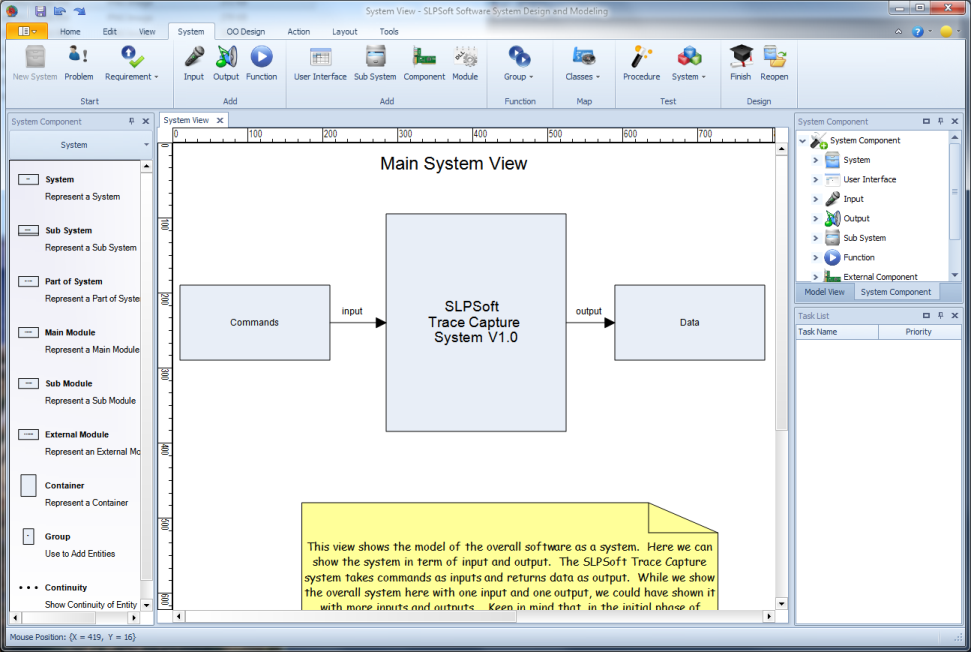Expand the Function tree node
Image resolution: width=971 pixels, height=652 pixels.
point(816,258)
